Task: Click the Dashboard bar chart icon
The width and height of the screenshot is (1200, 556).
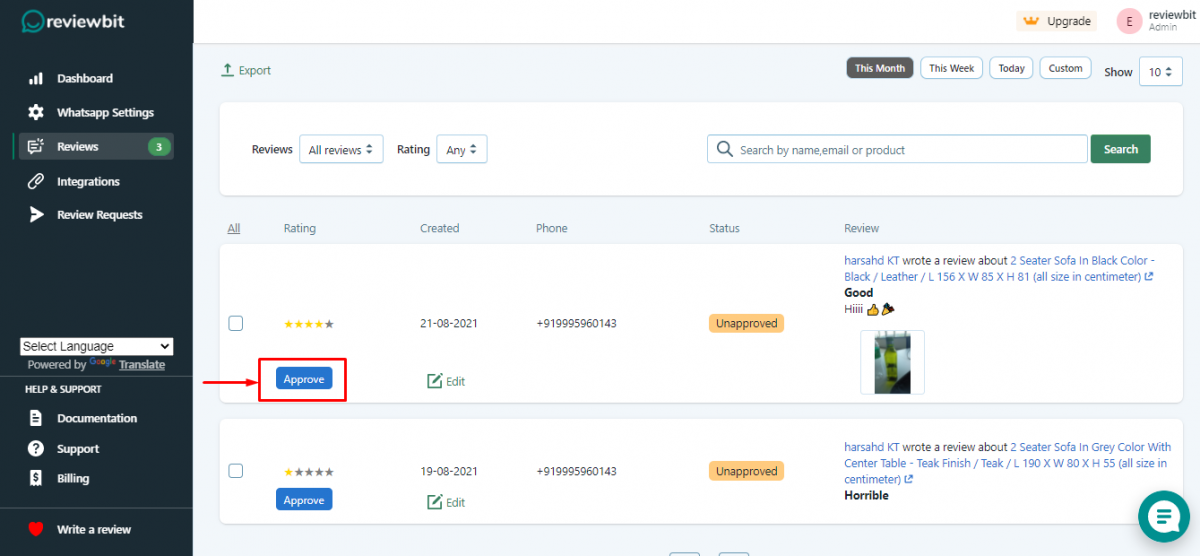Action: click(x=36, y=78)
